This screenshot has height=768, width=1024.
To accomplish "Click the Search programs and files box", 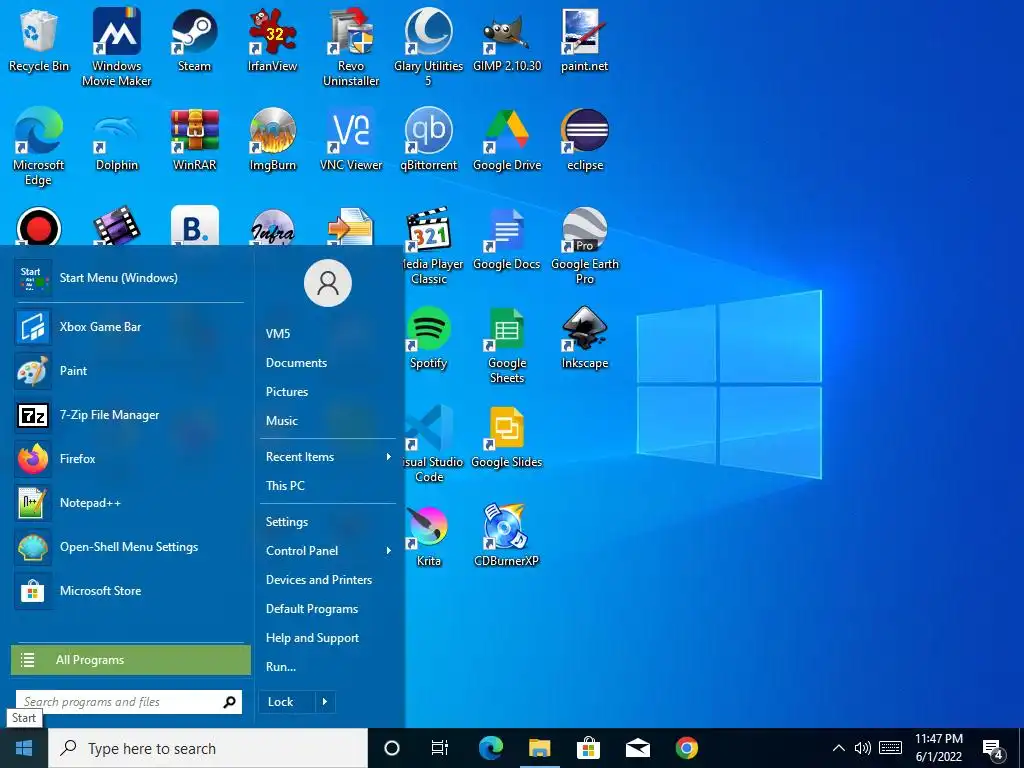I will click(x=129, y=702).
